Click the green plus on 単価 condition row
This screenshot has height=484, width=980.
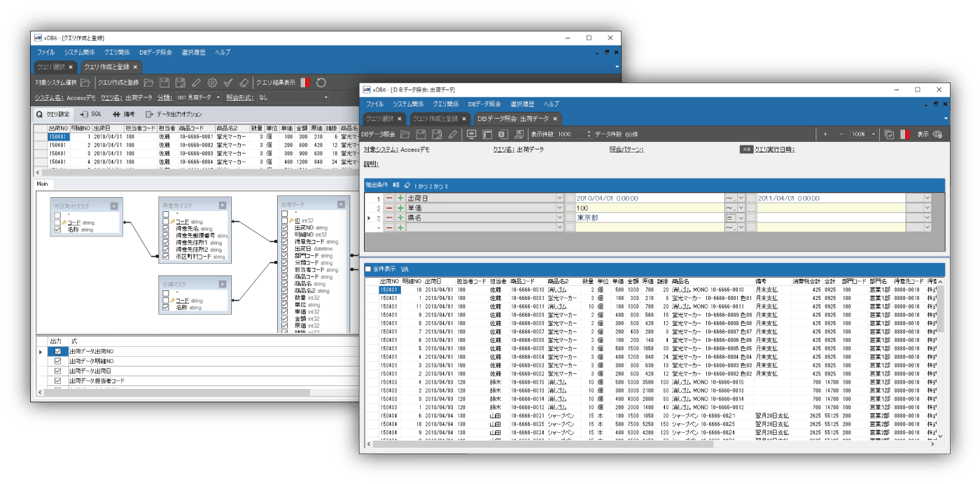[400, 207]
